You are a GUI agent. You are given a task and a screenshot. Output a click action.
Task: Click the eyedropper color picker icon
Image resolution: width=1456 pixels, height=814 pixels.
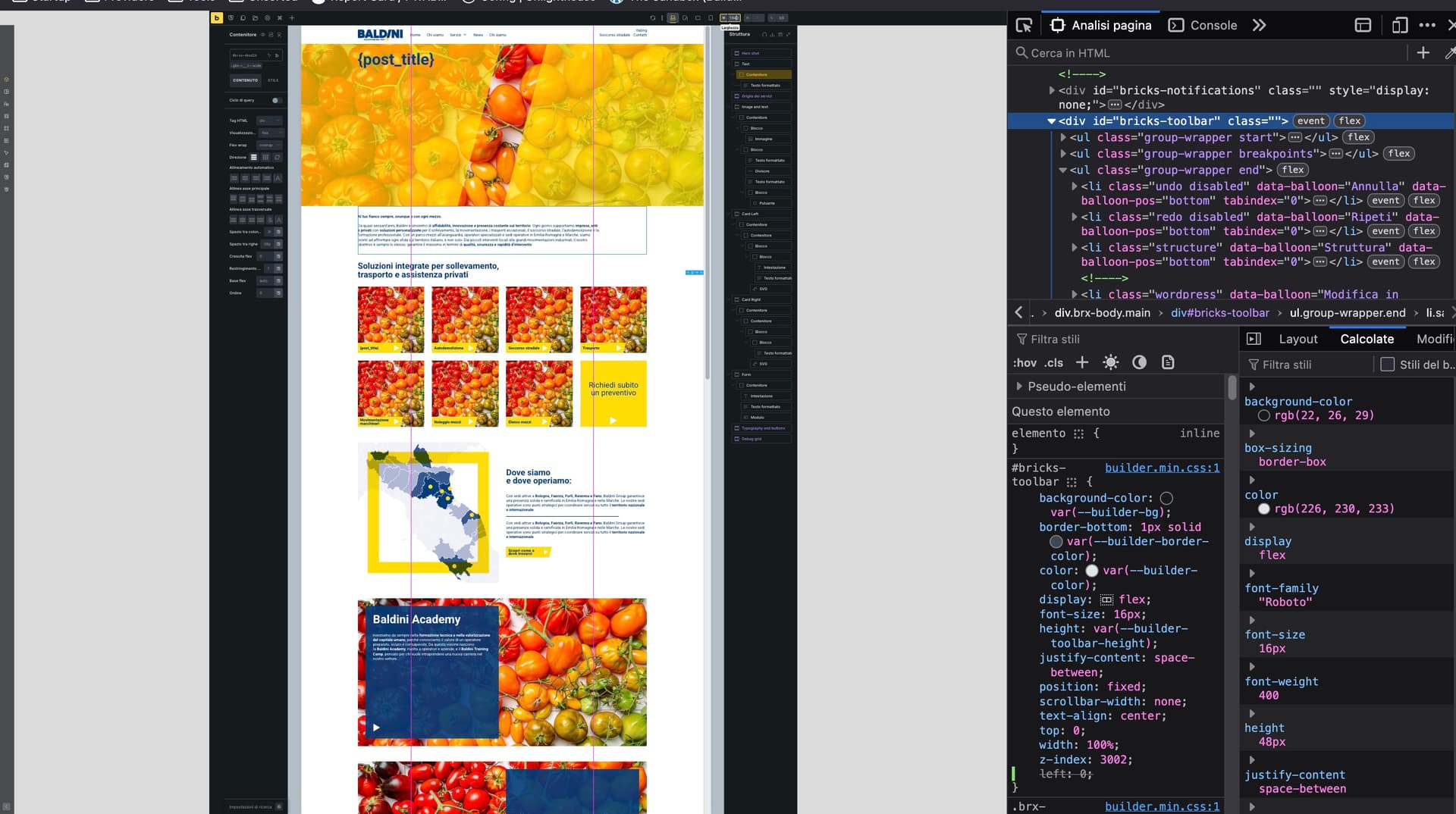coord(1449,52)
